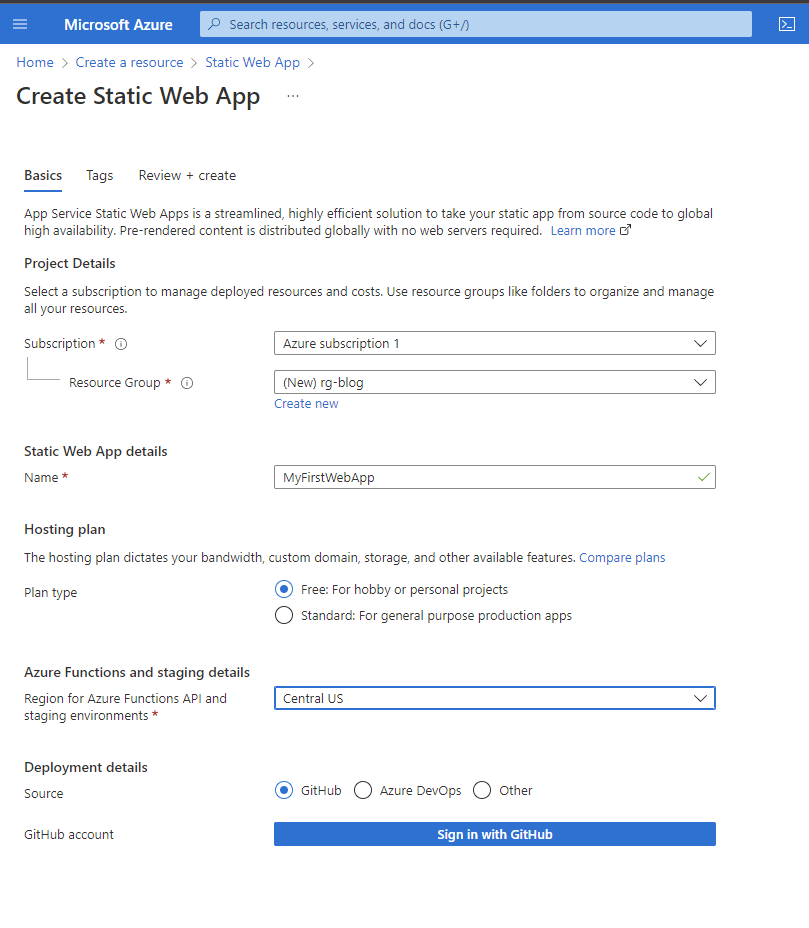Click the Name field containing MyFirstWebApp
The image size is (809, 928).
[486, 478]
